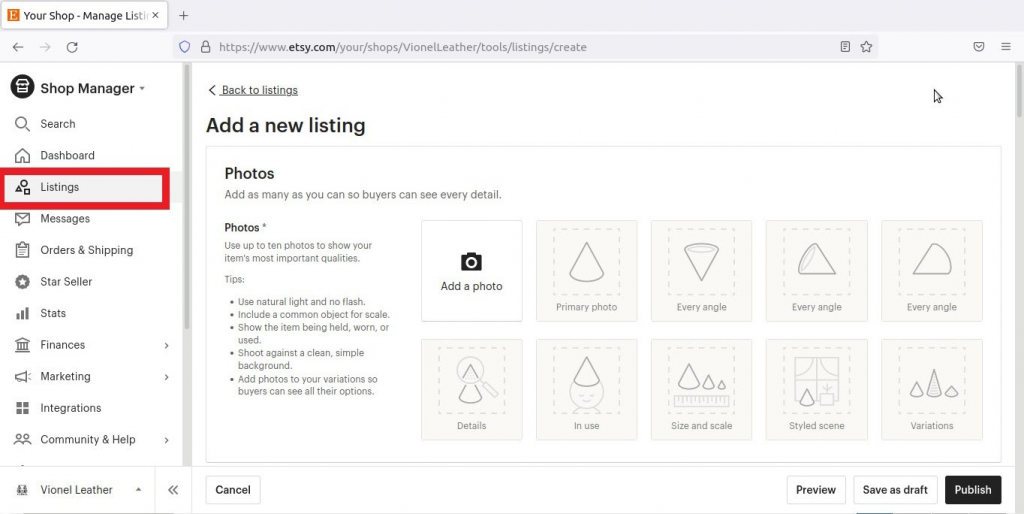The image size is (1024, 514).
Task: Select the Primary photo placeholder
Action: [x=586, y=271]
